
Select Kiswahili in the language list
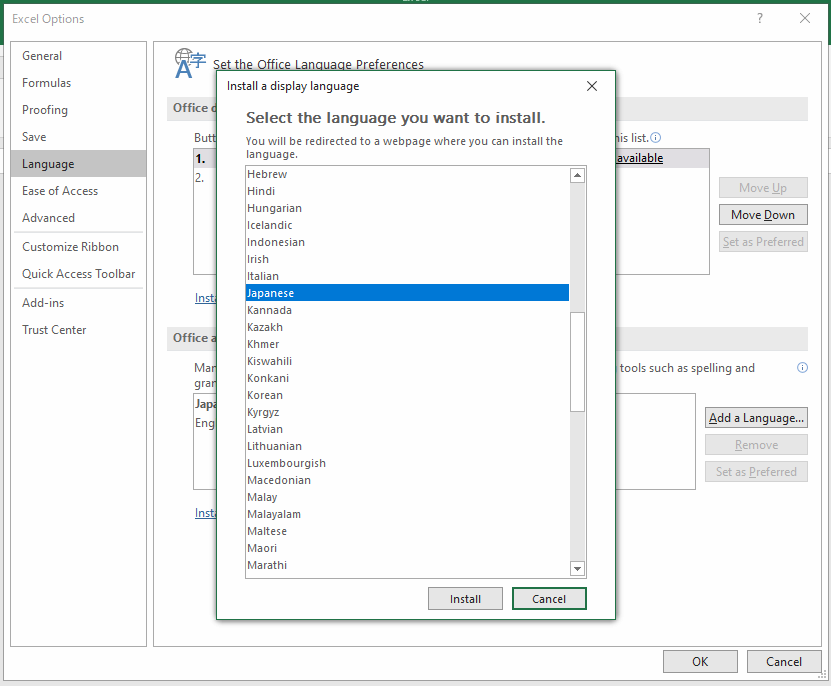[x=407, y=361]
